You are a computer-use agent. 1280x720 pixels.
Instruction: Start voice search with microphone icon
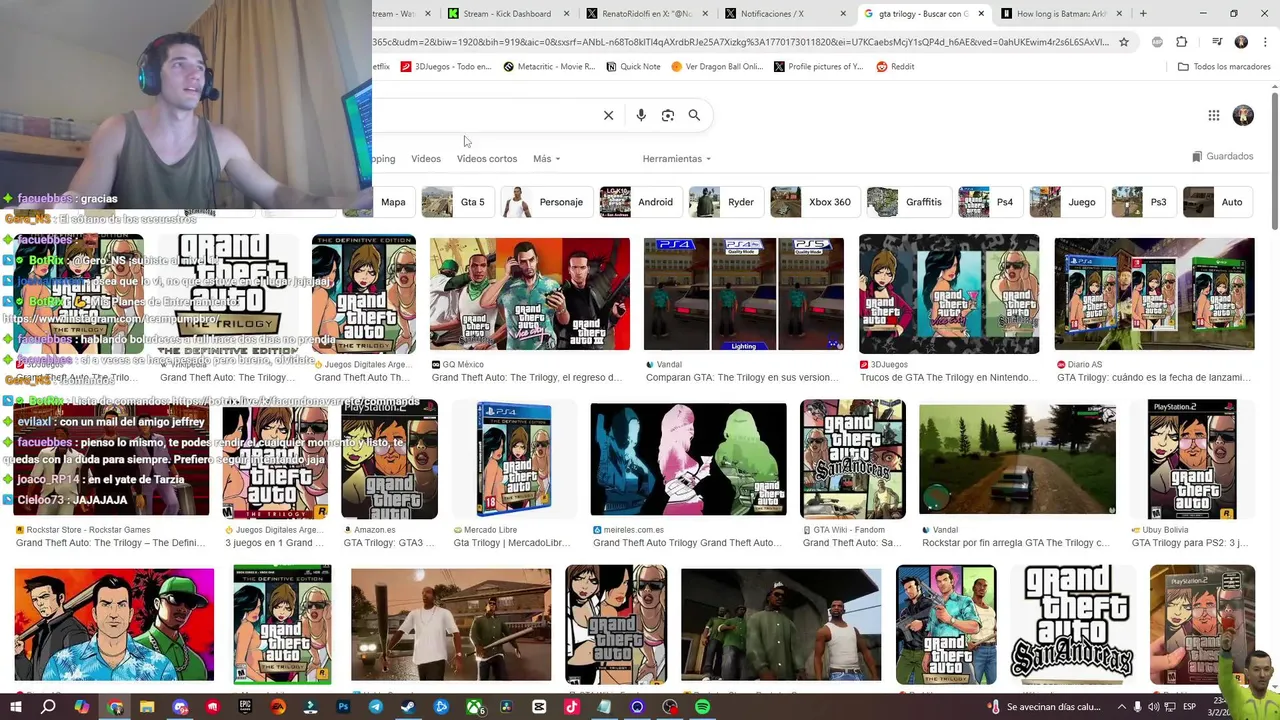tap(641, 115)
